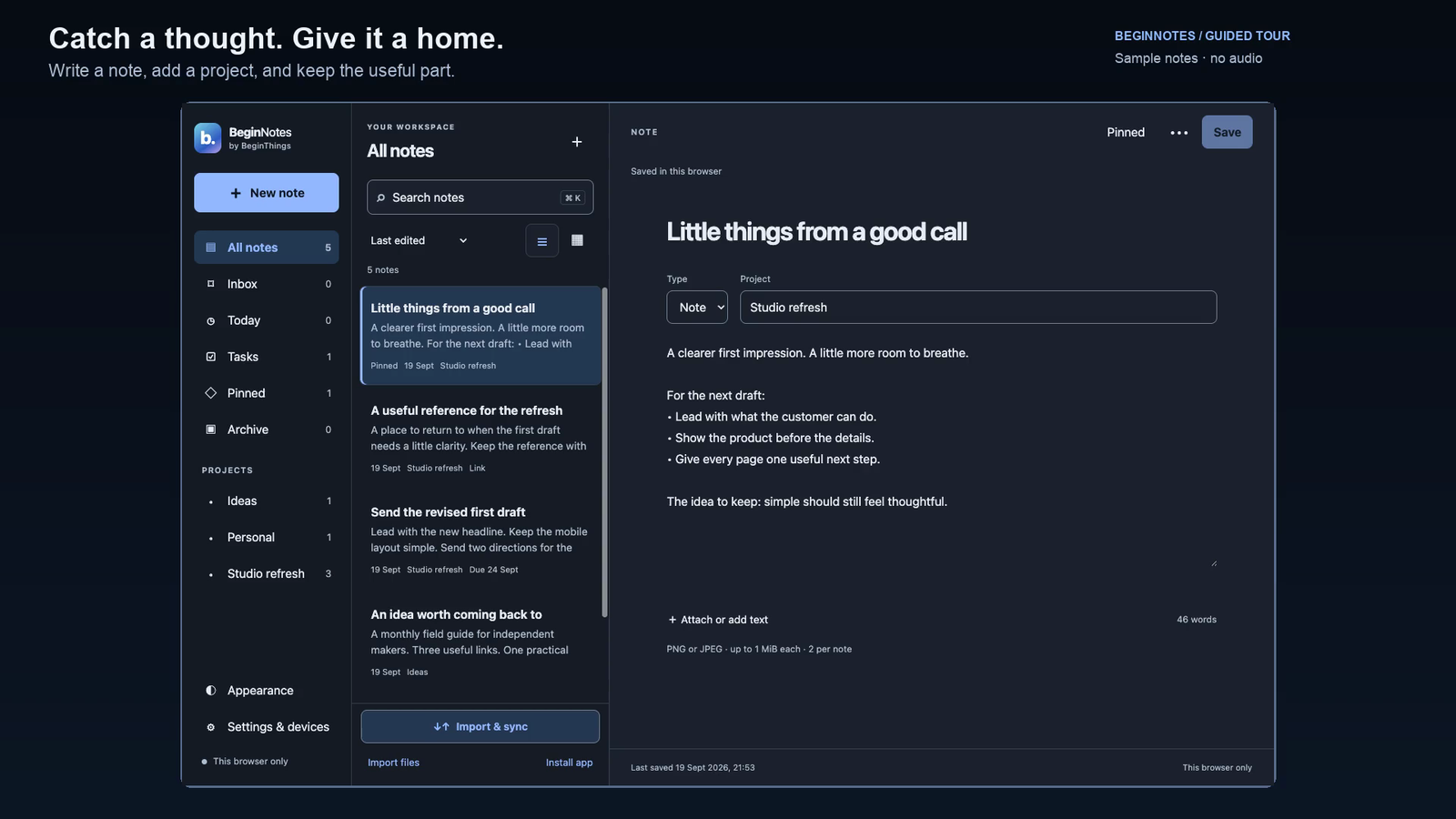Open the Last edited sort dropdown
This screenshot has width=1456, height=819.
click(x=420, y=241)
